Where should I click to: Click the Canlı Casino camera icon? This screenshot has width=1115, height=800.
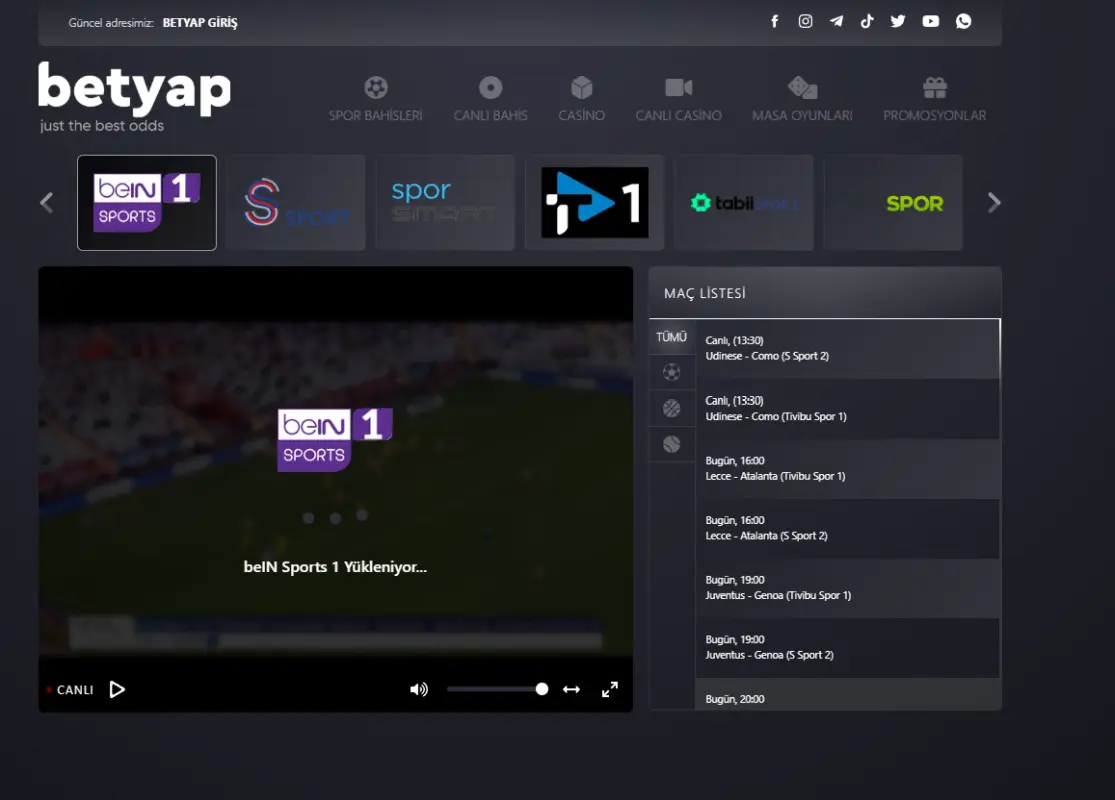(679, 87)
